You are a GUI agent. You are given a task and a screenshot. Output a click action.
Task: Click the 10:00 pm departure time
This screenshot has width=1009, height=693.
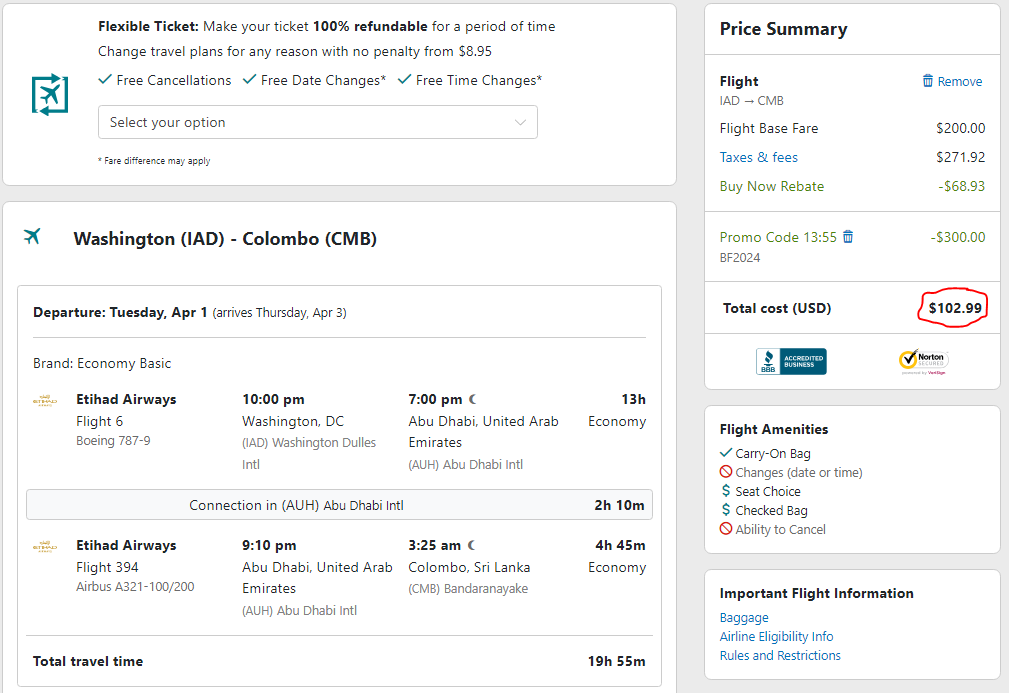pos(273,400)
